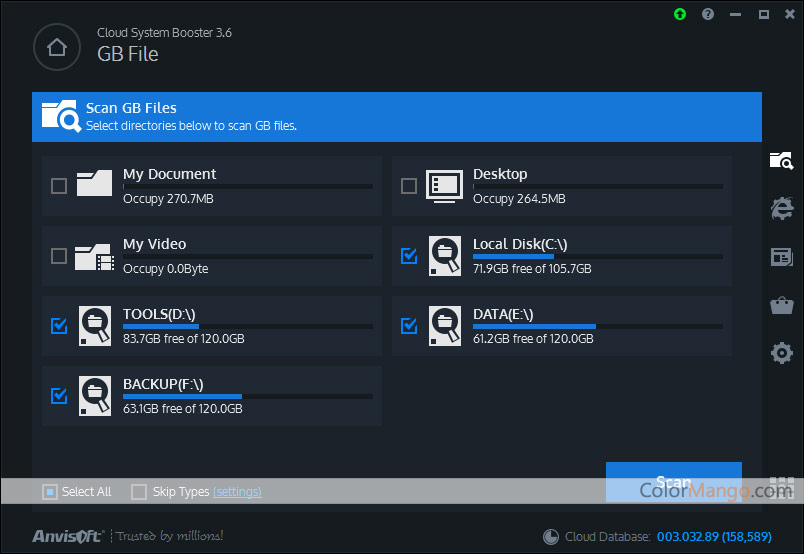Open the title bar dropdown menu arrow
Viewport: 804px width, 554px height.
pyautogui.click(x=736, y=14)
